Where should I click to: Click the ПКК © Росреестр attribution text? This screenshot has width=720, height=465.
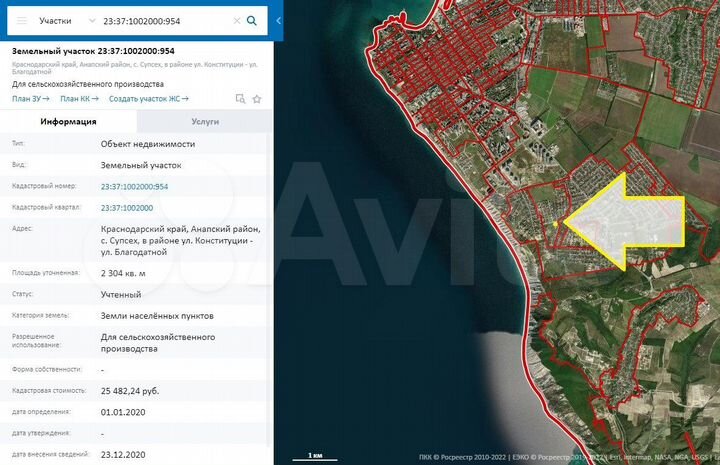click(462, 457)
